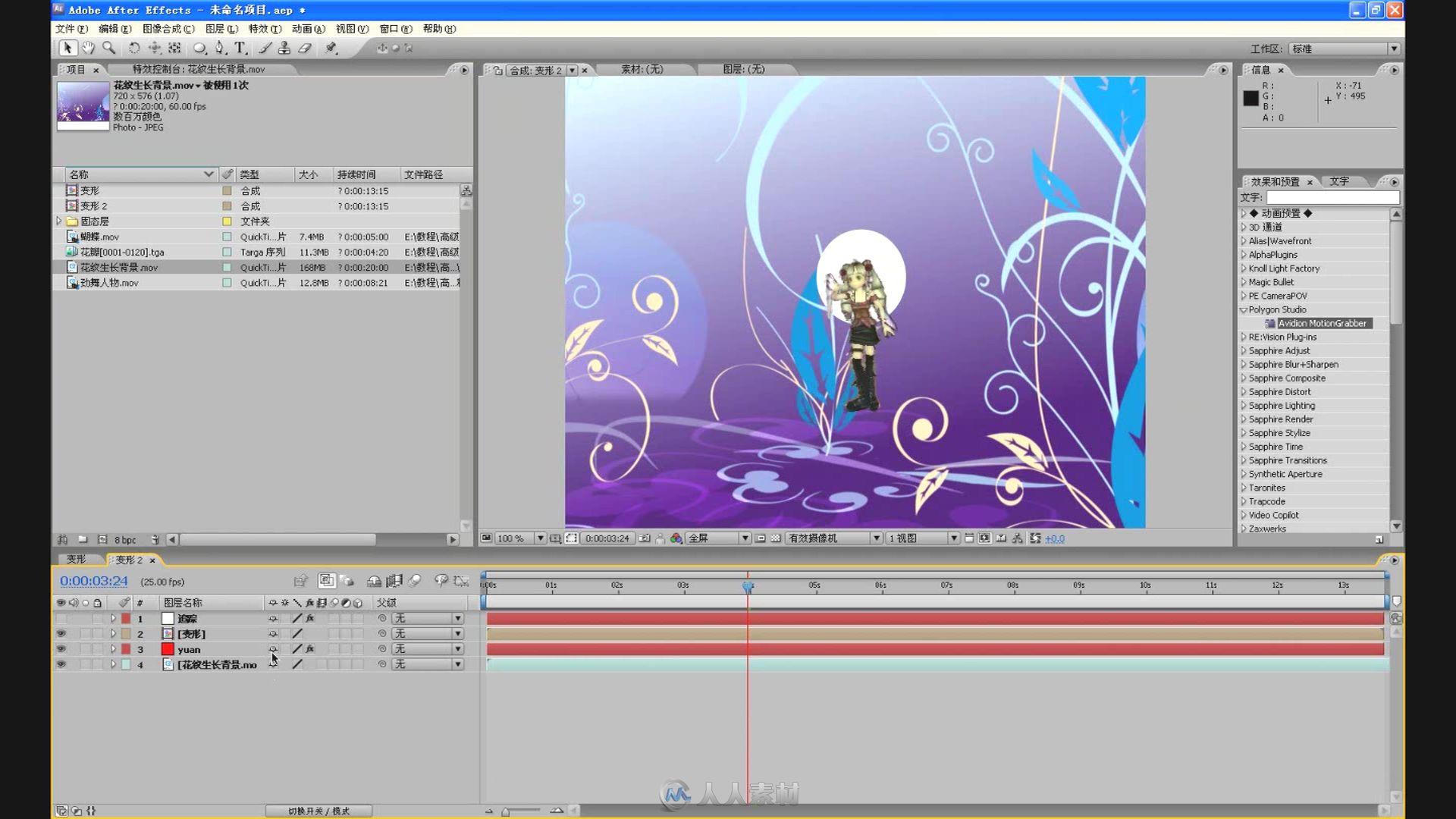Show the 追踪 layer video

(x=61, y=619)
